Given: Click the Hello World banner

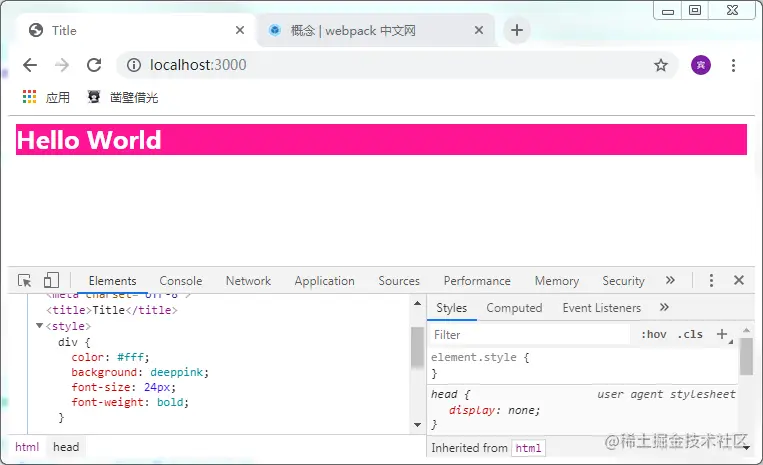Looking at the screenshot, I should coord(381,140).
